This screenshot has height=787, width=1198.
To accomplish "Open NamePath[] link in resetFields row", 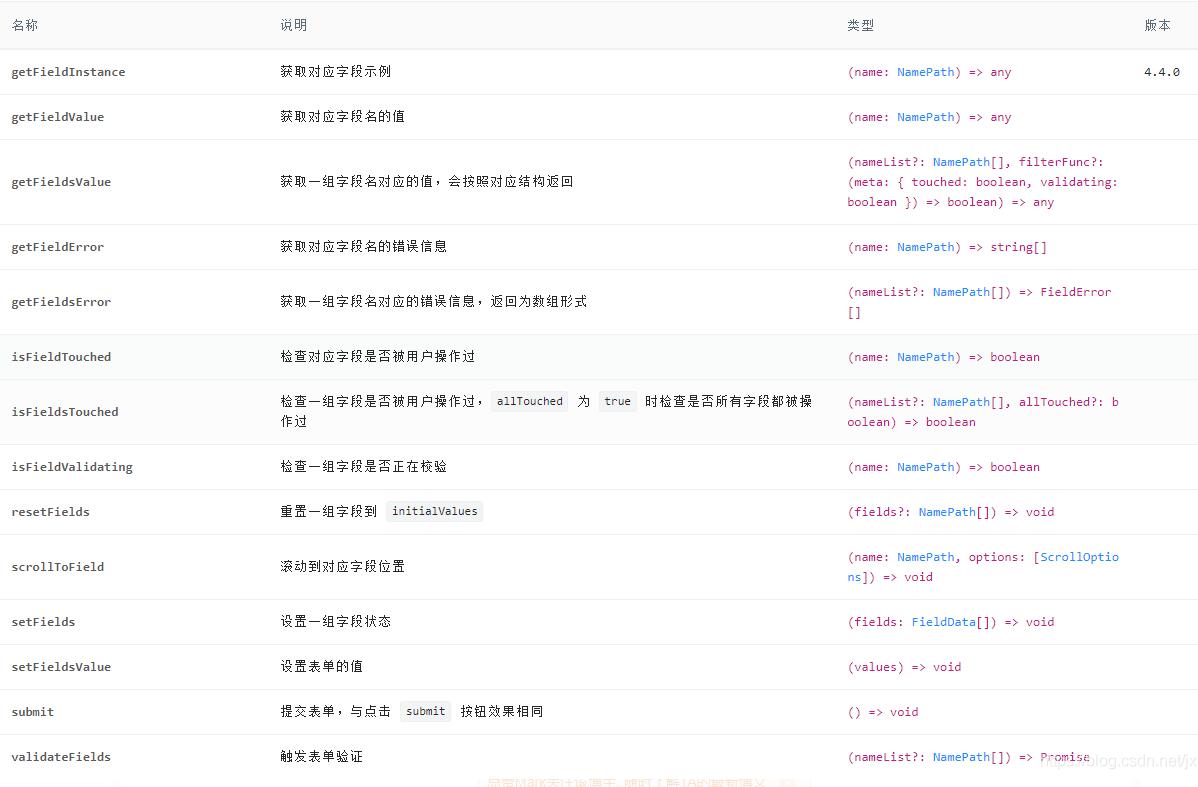I will (946, 512).
